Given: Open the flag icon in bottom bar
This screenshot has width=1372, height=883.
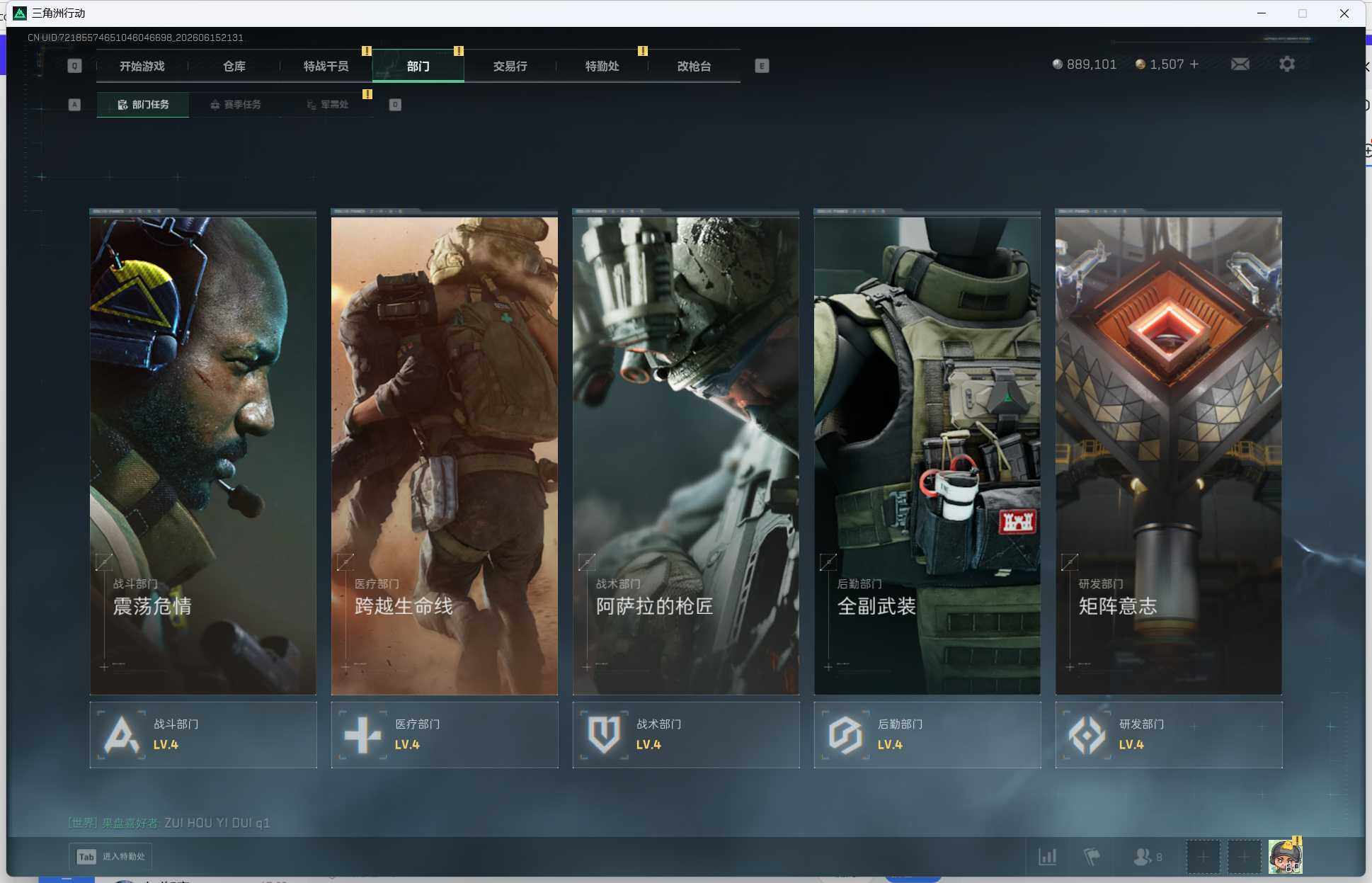Looking at the screenshot, I should [x=1092, y=857].
